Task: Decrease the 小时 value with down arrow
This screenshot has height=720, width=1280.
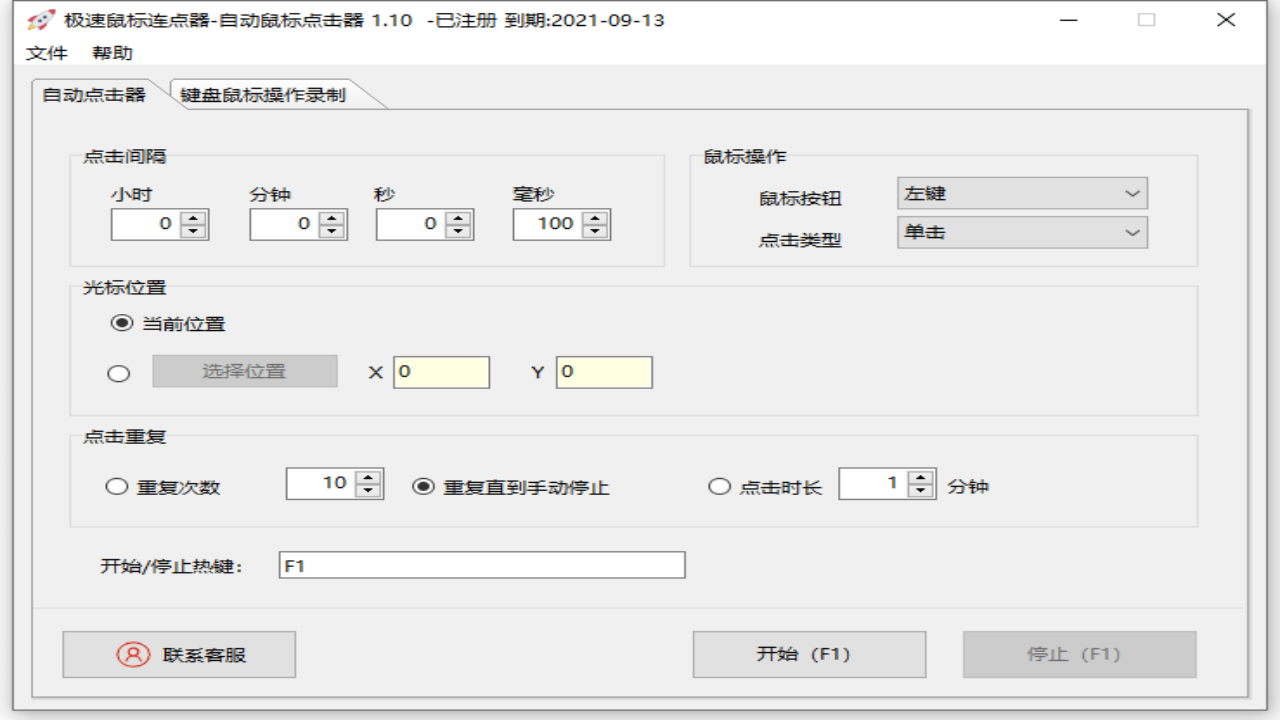Action: (193, 232)
